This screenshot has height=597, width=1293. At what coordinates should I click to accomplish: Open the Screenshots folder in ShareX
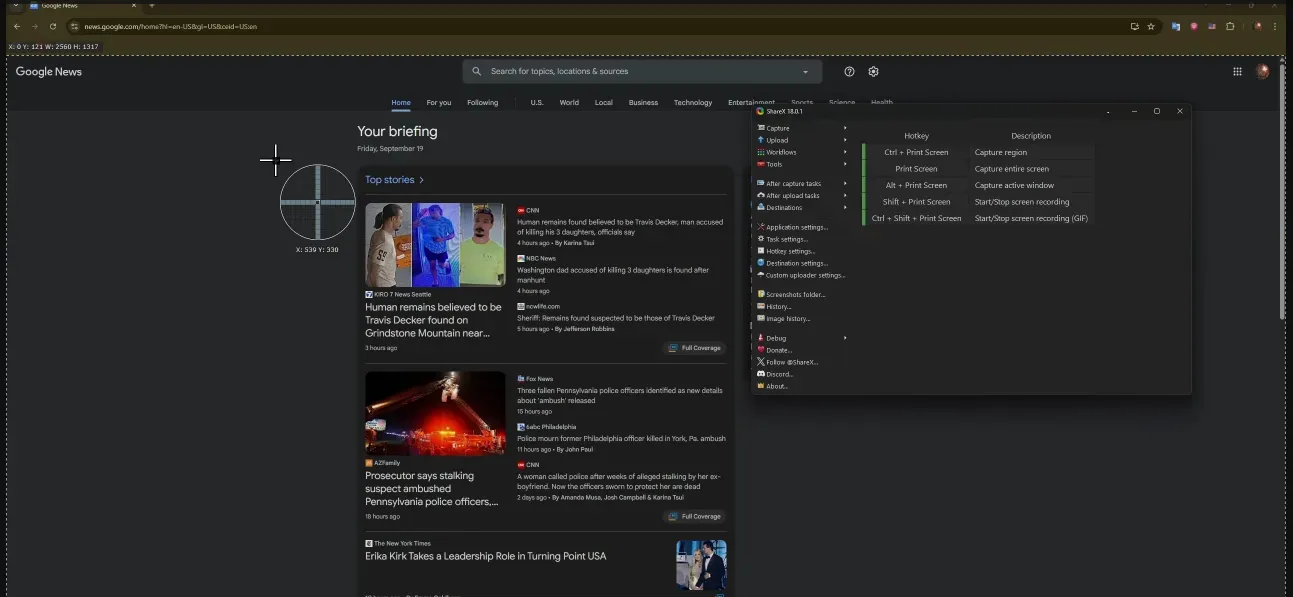click(x=798, y=294)
